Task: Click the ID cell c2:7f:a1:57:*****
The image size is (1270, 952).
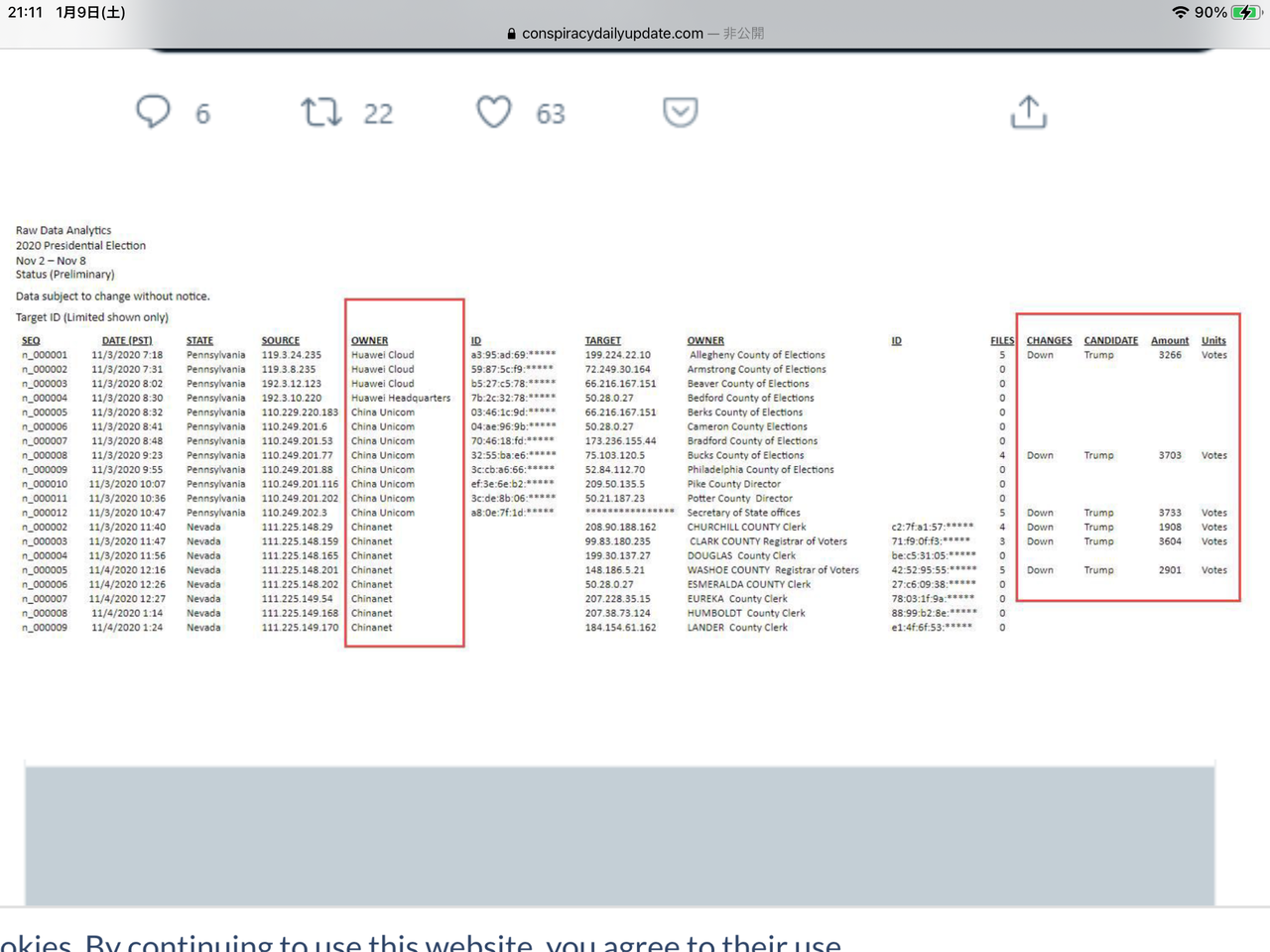Action: click(x=933, y=528)
